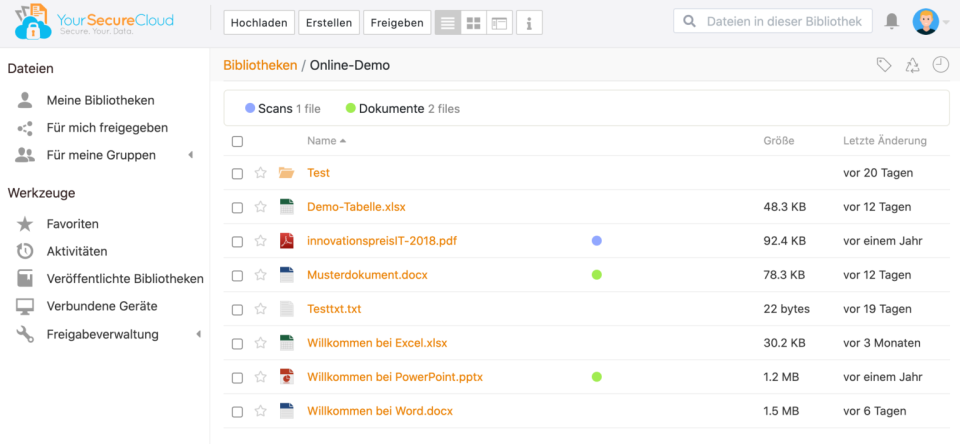Go back to Bibliotheken breadcrumb

point(260,65)
